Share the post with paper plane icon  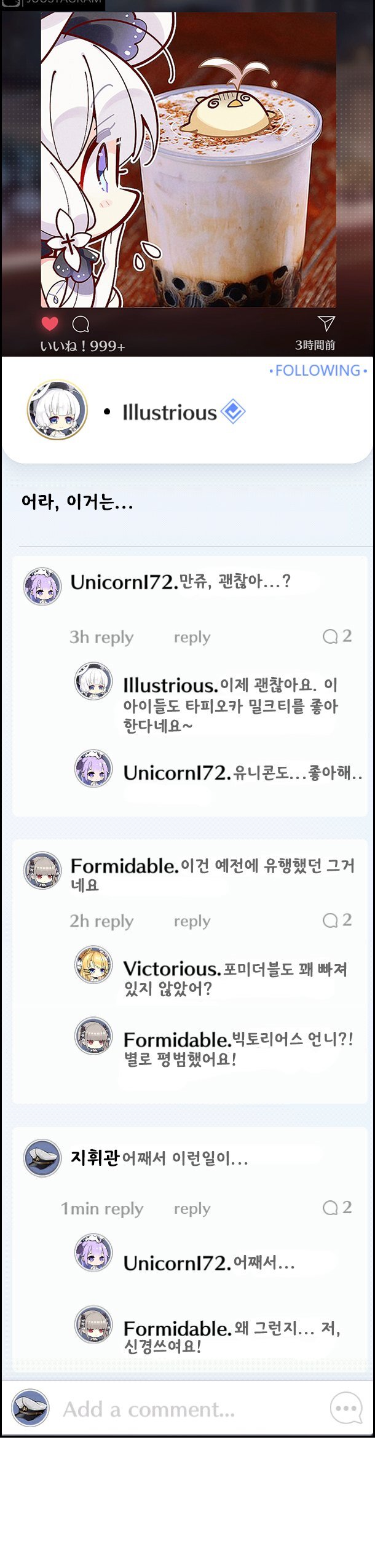tap(326, 323)
